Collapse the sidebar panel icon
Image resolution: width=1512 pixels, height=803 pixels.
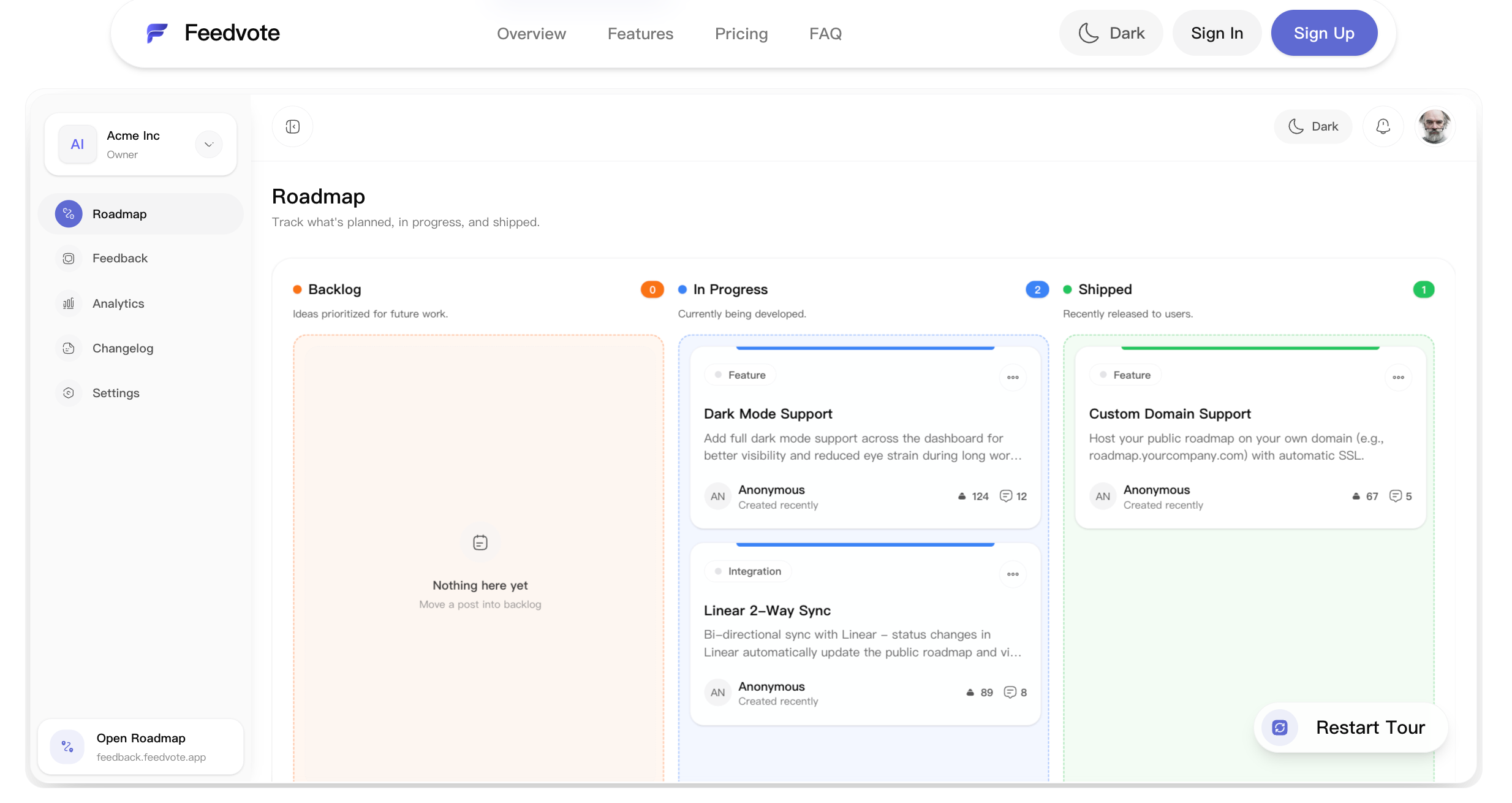292,127
